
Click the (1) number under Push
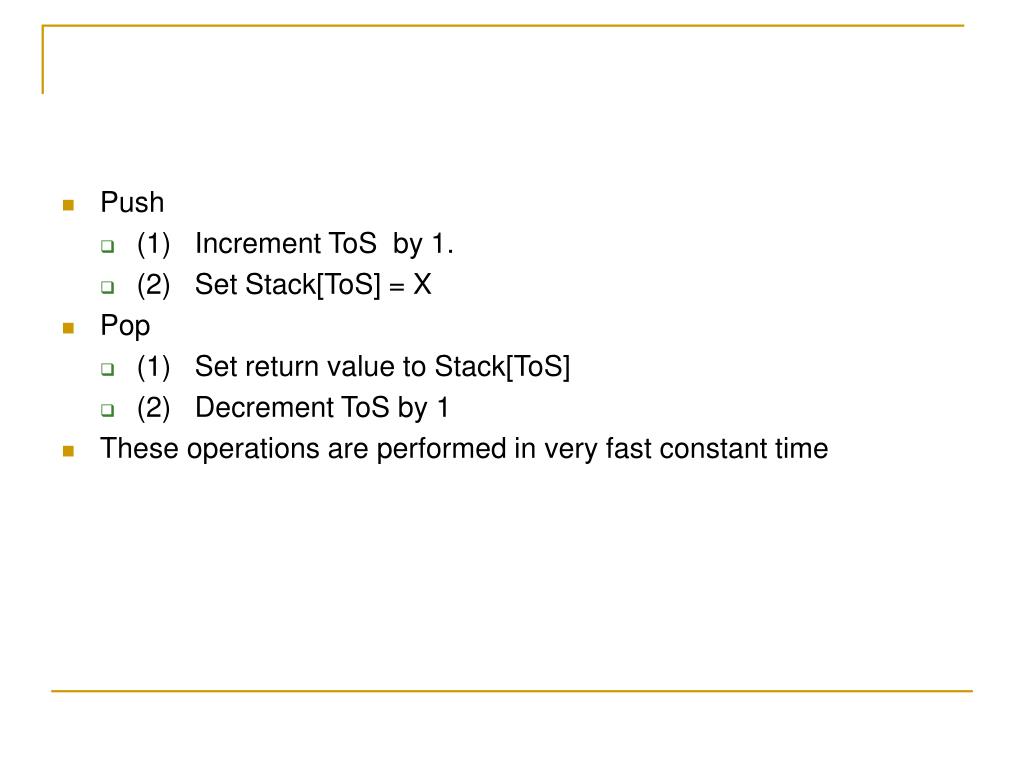[x=153, y=244]
